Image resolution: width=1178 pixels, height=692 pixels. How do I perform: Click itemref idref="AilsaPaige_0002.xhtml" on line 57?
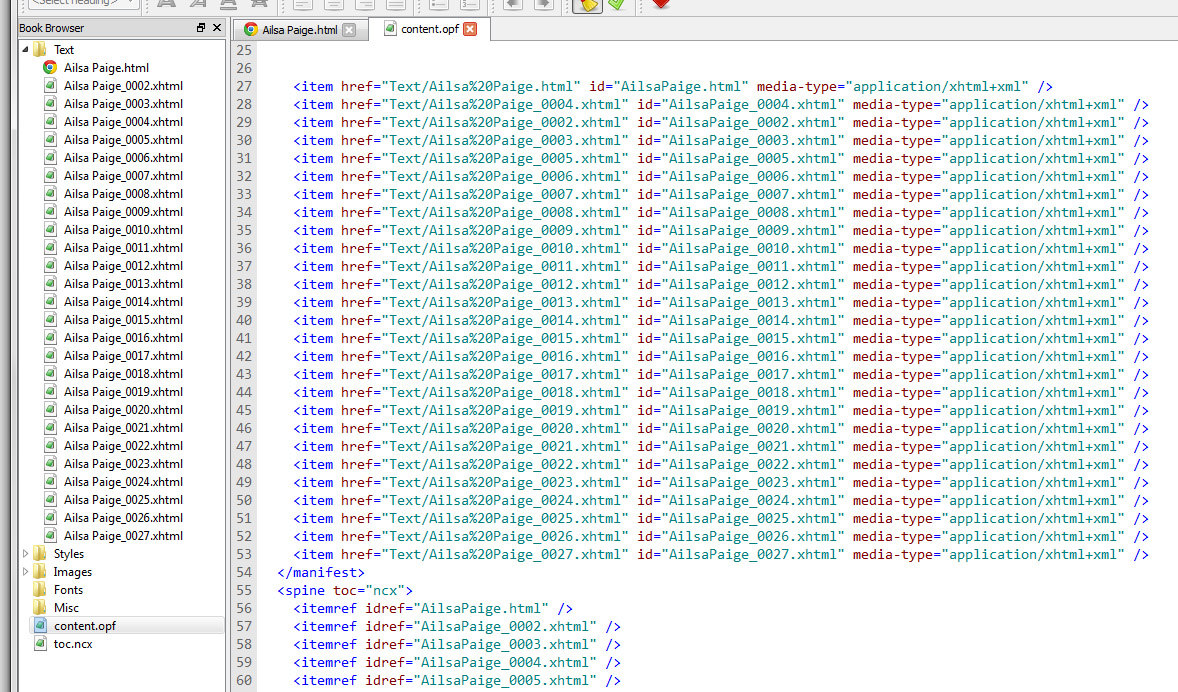(457, 627)
